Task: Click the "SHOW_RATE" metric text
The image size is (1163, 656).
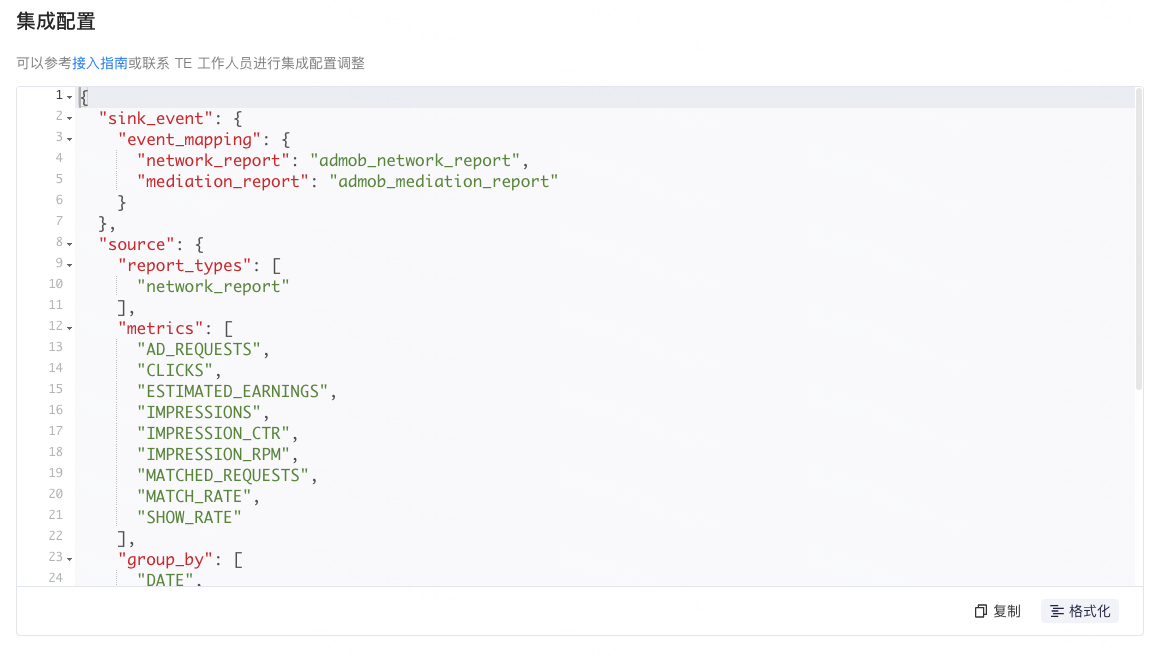Action: 189,517
